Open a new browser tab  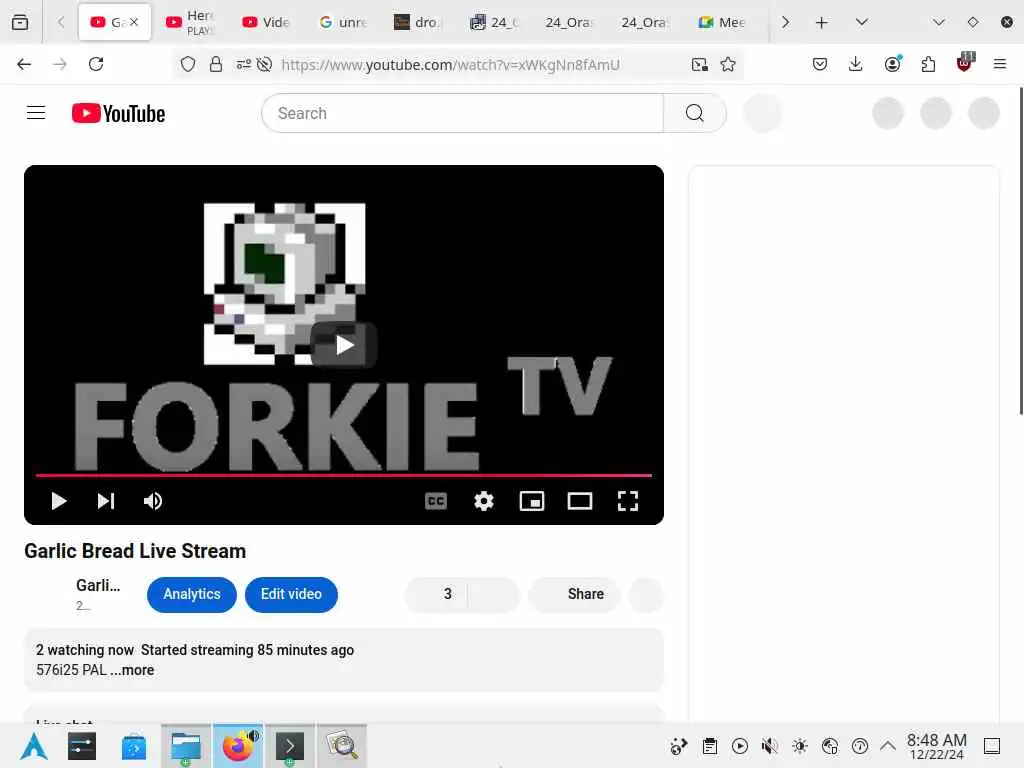(x=822, y=22)
